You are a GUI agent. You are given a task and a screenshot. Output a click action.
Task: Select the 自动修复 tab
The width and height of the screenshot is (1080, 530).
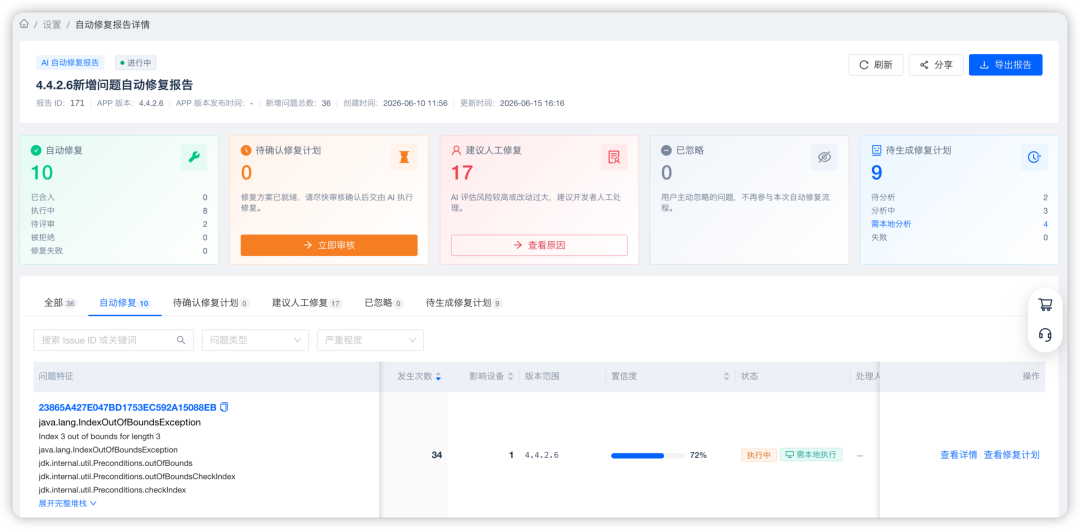tap(125, 303)
